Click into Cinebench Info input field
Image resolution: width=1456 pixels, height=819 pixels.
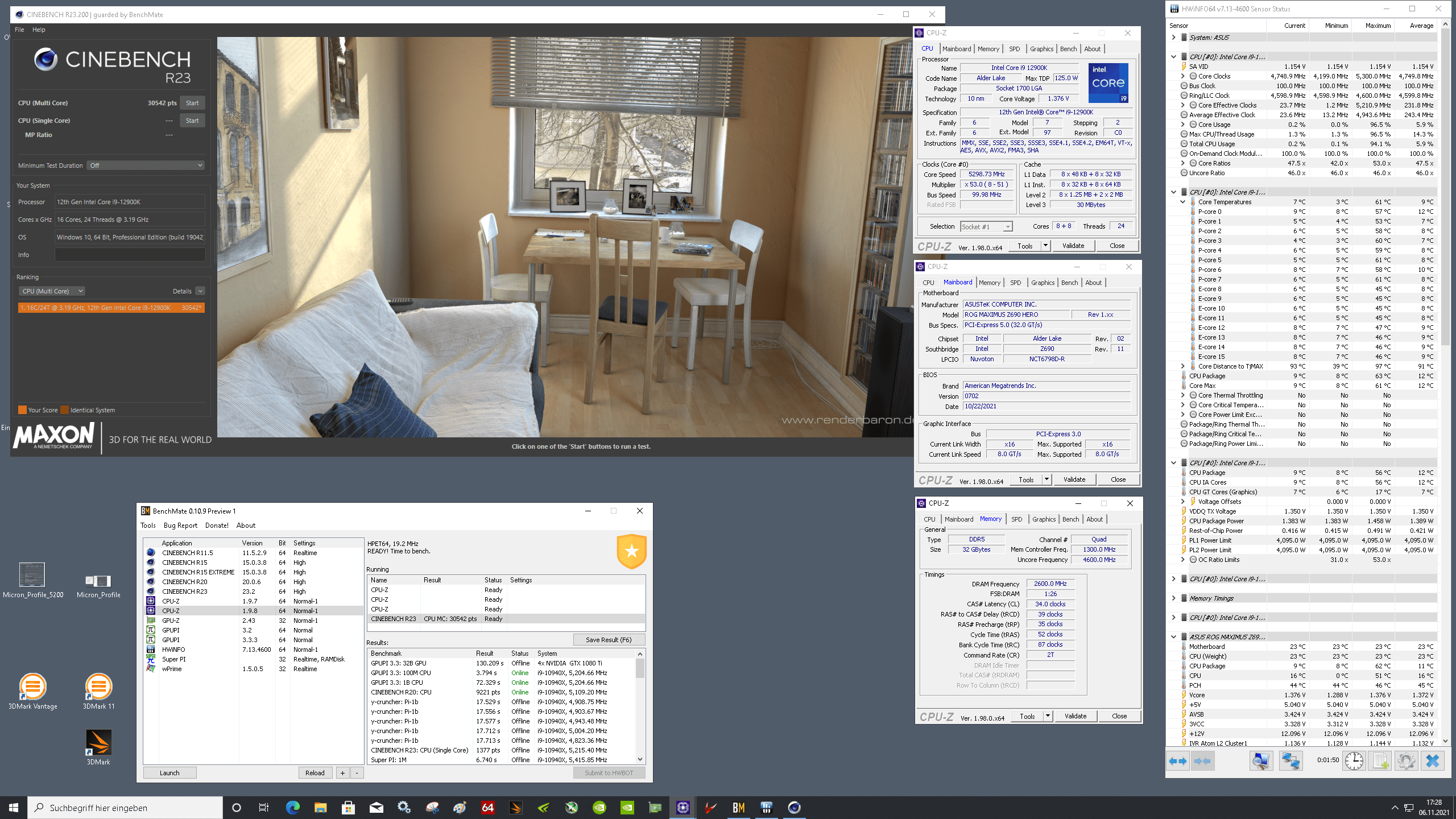(x=130, y=255)
